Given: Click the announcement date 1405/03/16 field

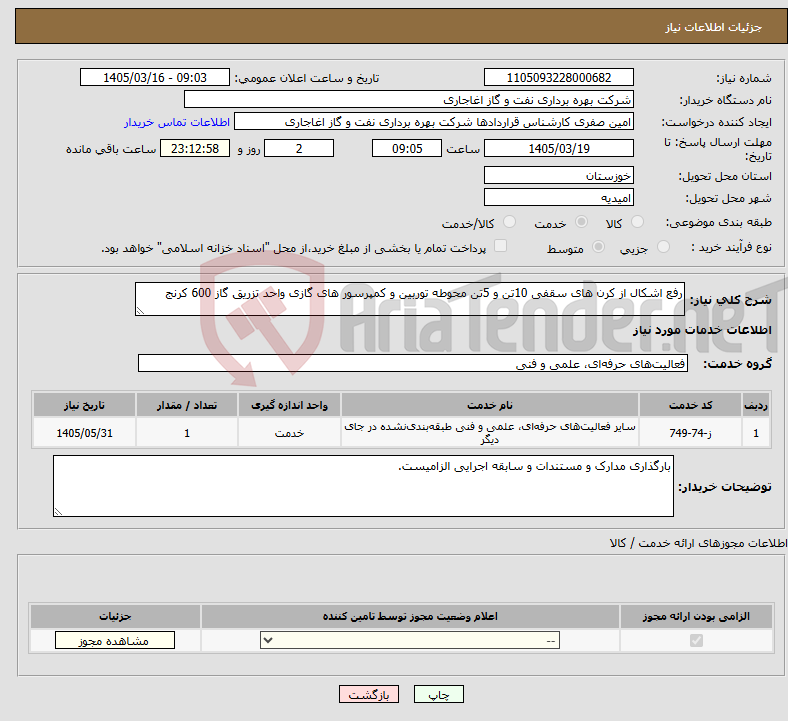Looking at the screenshot, I should point(155,77).
